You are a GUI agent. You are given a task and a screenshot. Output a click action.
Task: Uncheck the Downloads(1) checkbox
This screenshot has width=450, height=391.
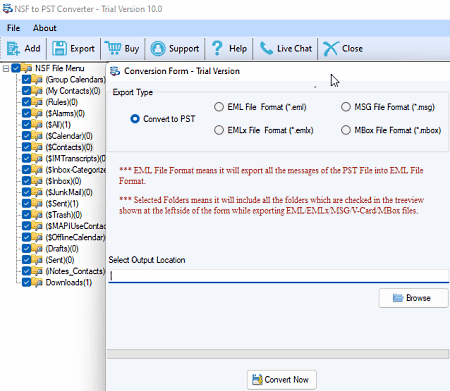[26, 283]
